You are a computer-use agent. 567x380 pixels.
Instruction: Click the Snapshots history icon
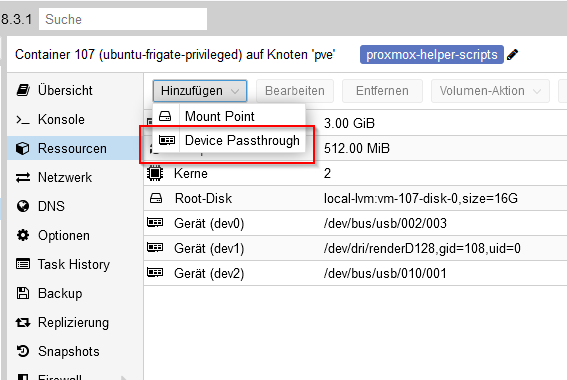pos(23,351)
